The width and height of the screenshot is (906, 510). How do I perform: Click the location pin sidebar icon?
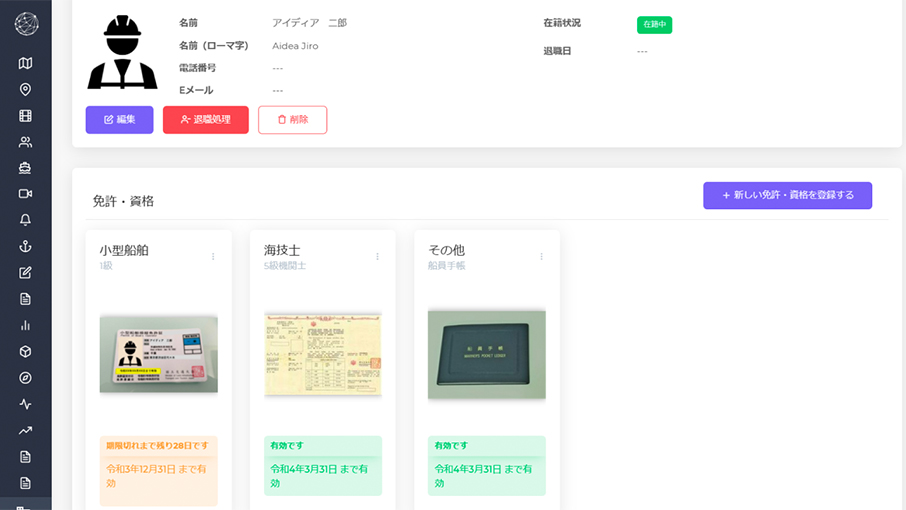[25, 89]
